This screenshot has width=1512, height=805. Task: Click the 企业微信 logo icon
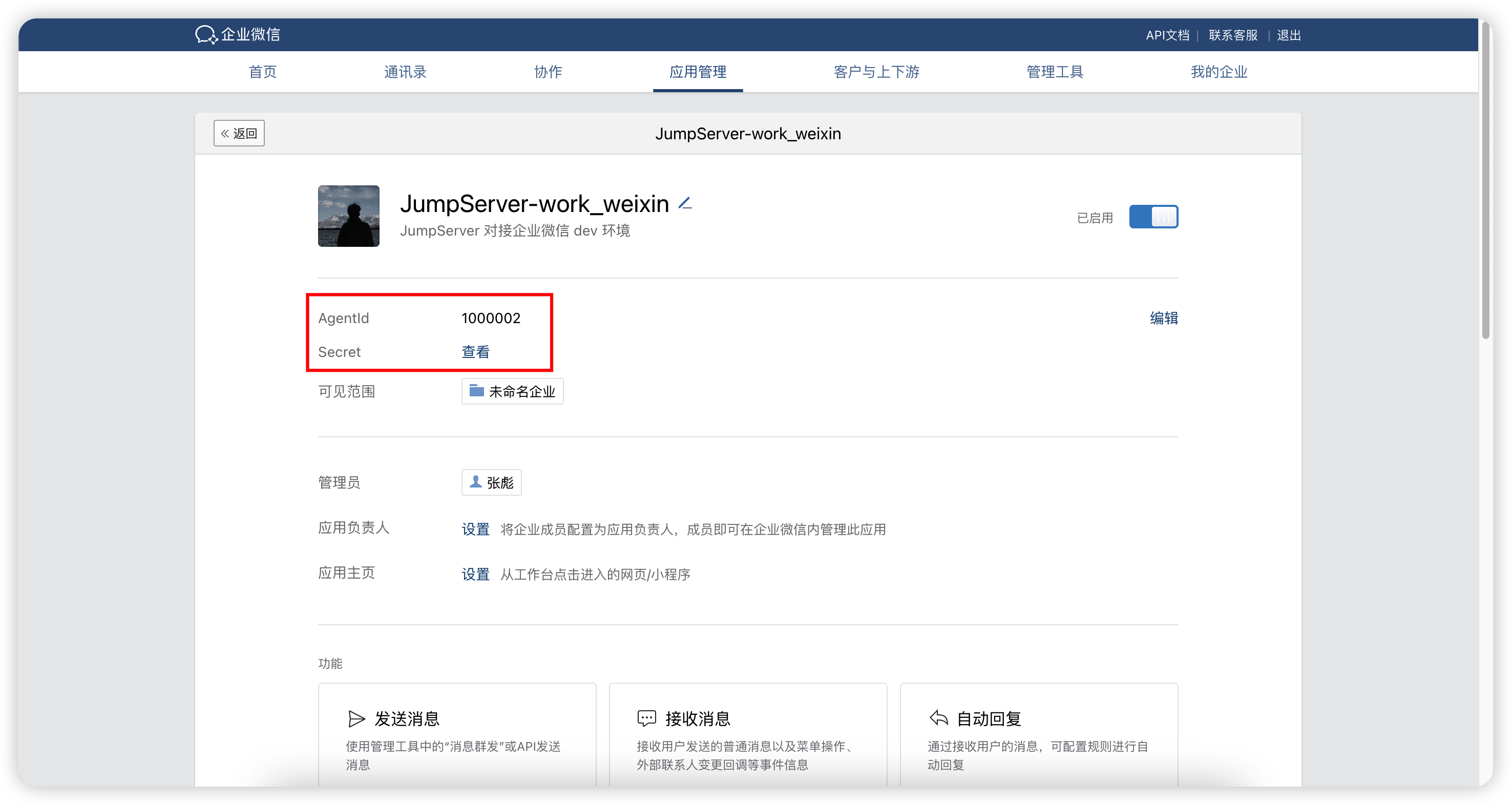[x=206, y=35]
